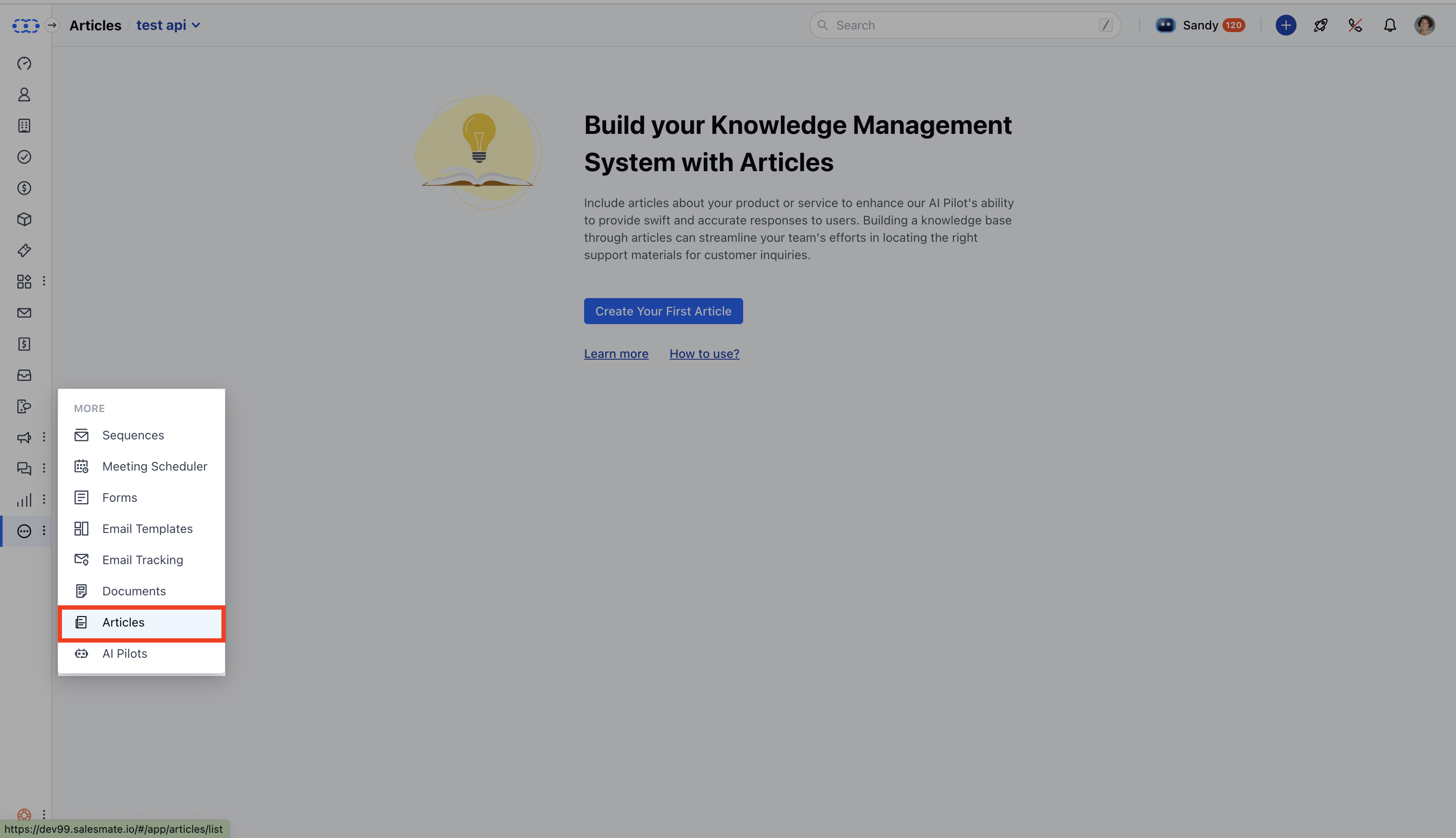
Task: Open the notifications bell icon
Action: [1389, 25]
